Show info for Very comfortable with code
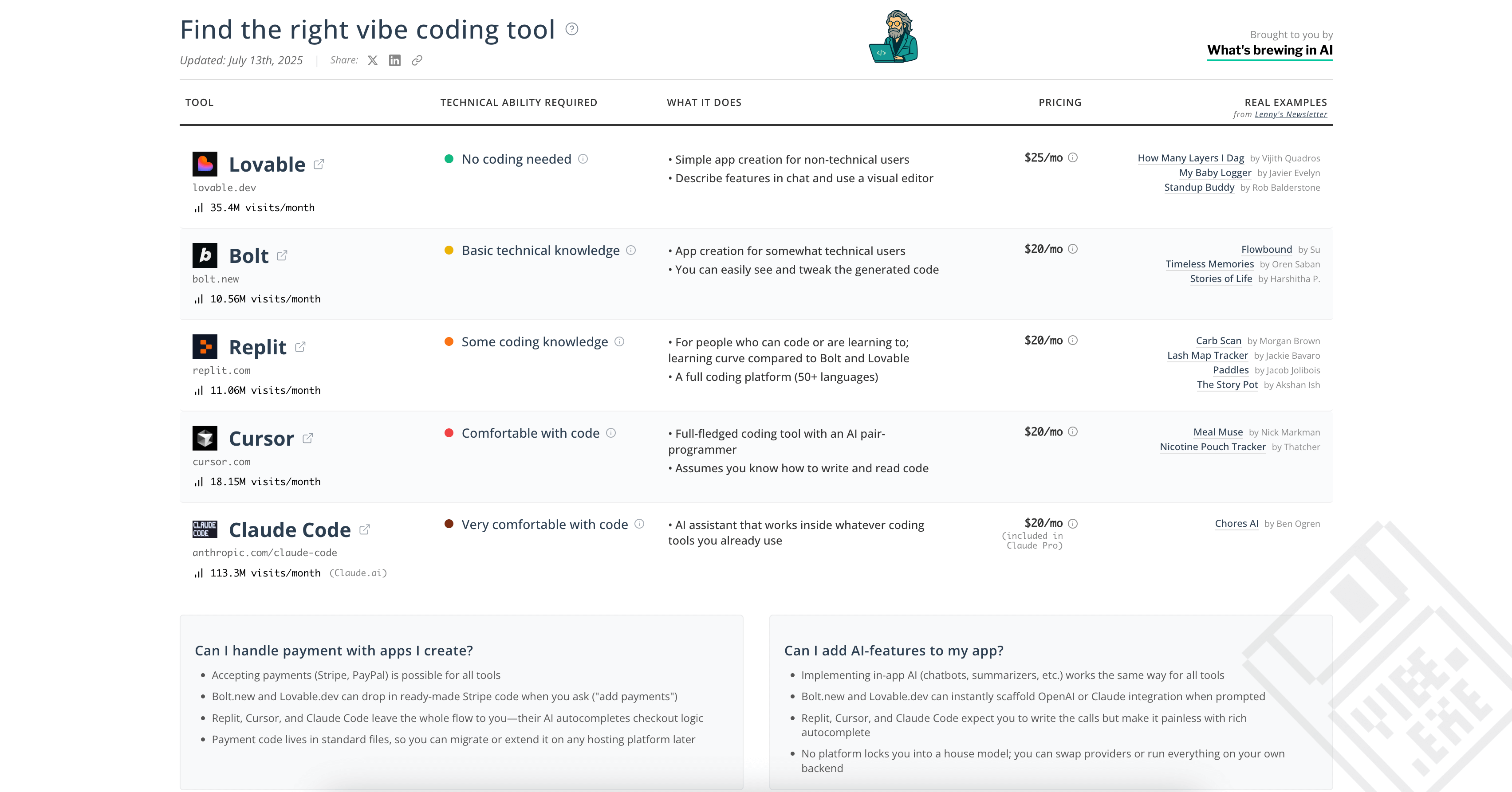This screenshot has width=1512, height=792. (x=640, y=524)
